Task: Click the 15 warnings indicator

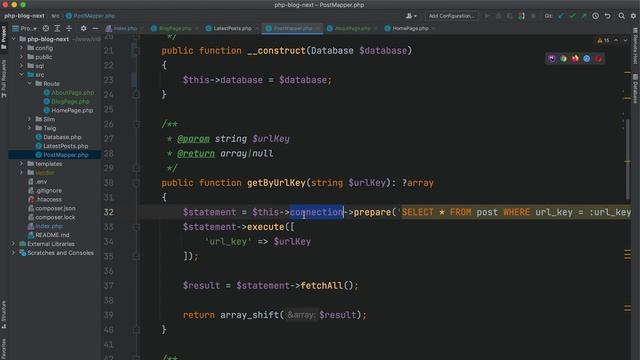Action: coord(603,40)
